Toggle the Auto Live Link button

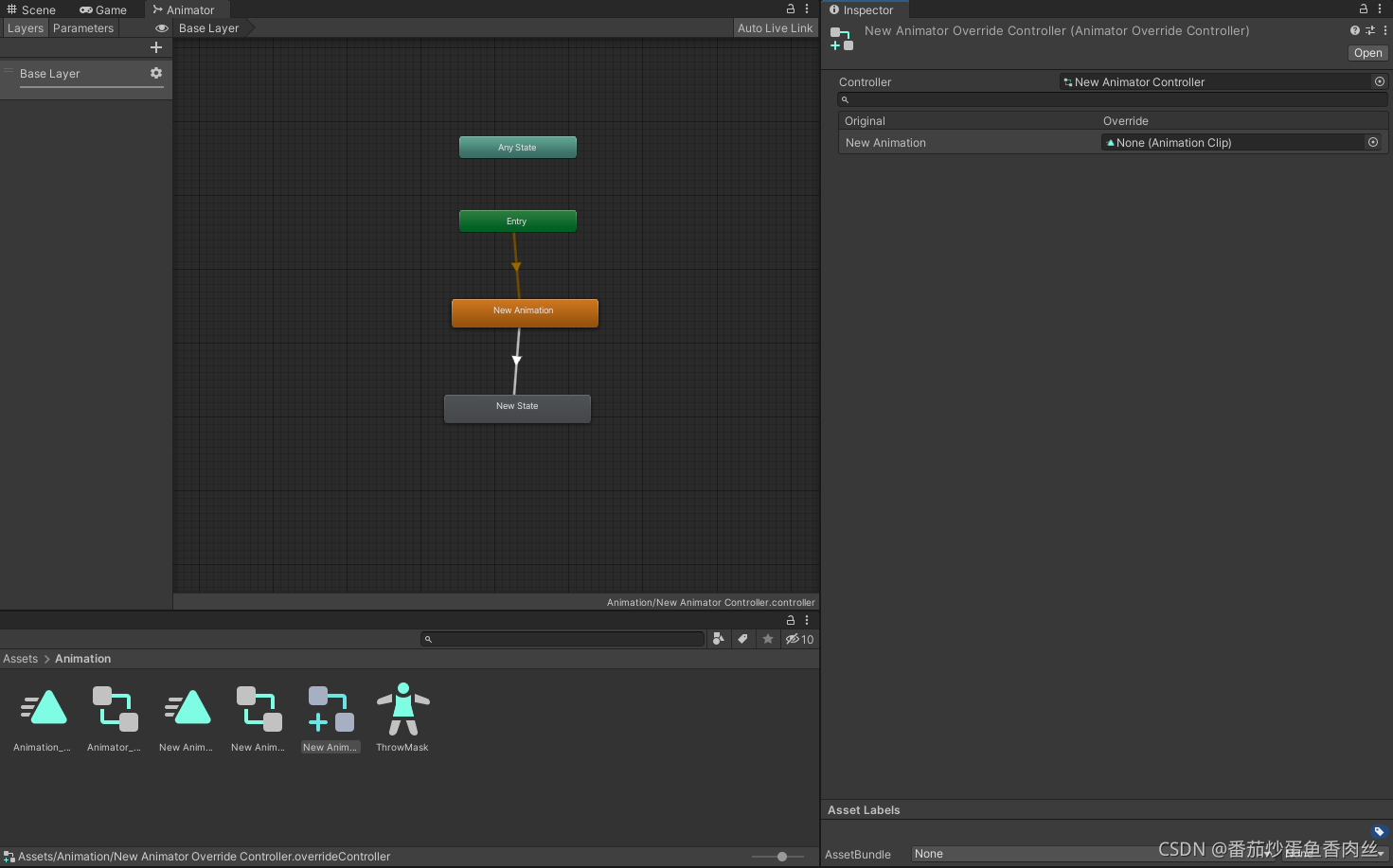775,28
